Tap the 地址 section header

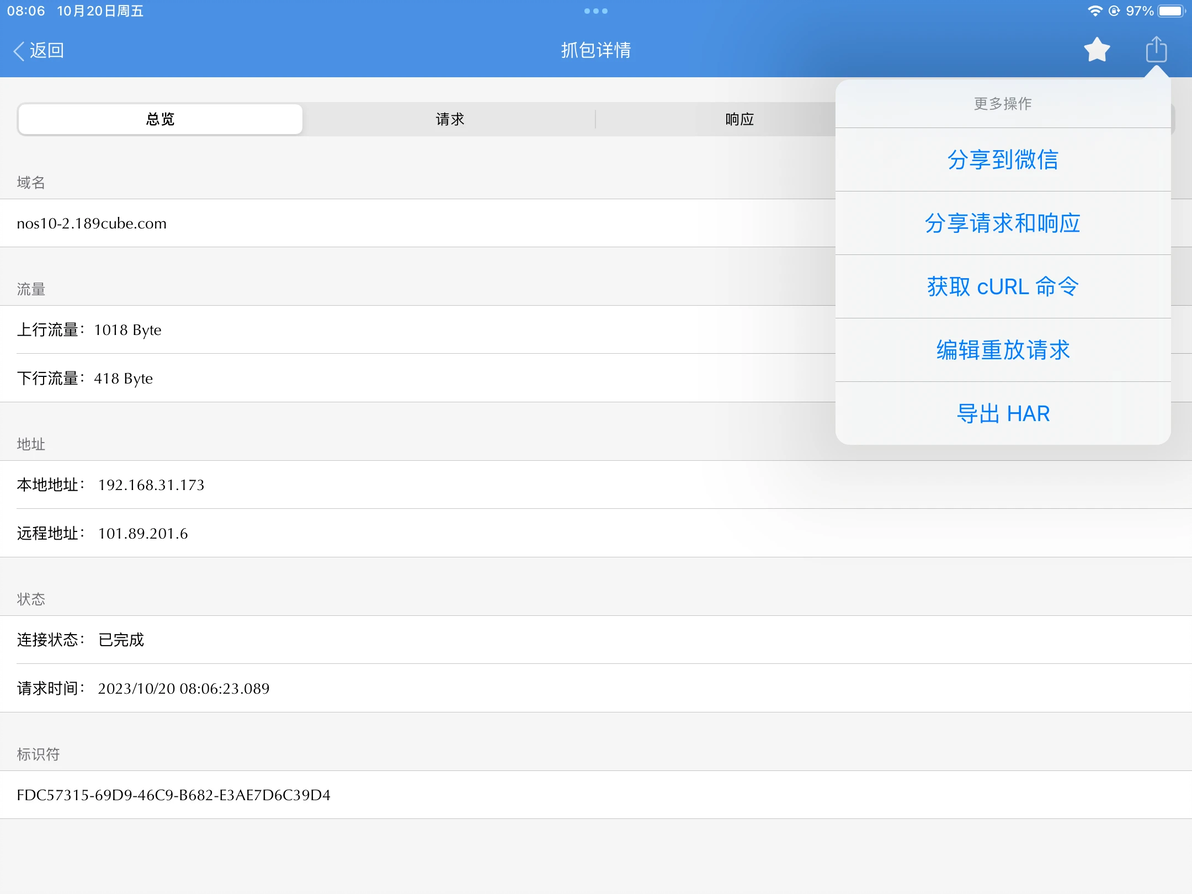tap(31, 444)
